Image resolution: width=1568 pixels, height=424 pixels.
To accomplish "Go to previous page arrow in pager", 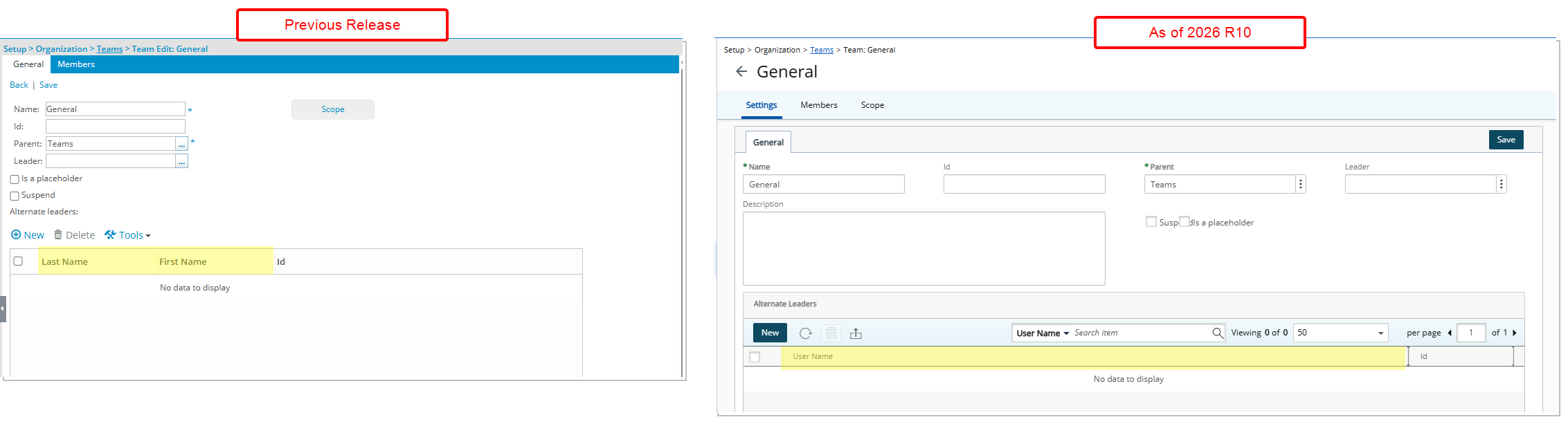I will 1450,333.
